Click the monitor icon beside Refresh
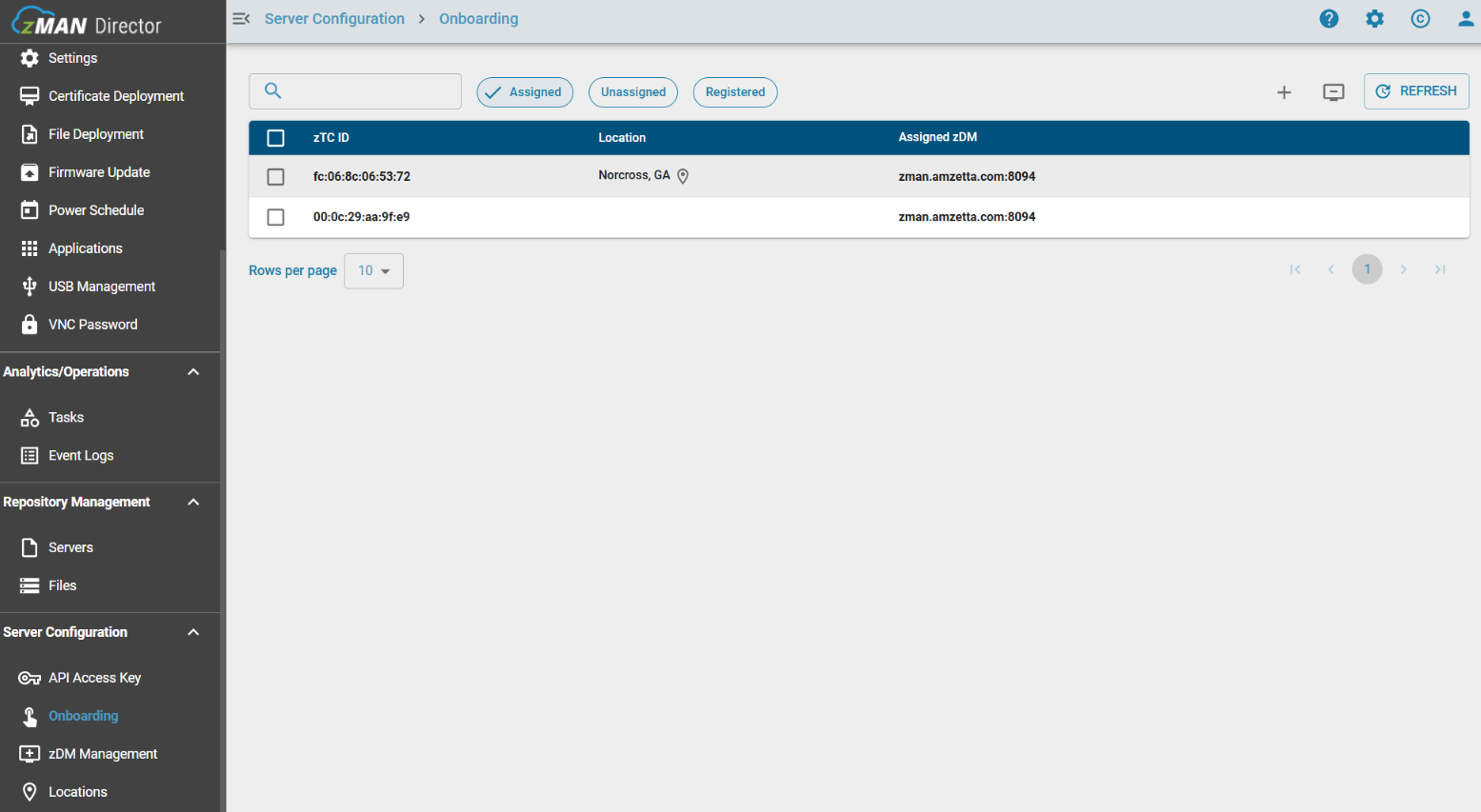This screenshot has height=812, width=1481. point(1333,92)
